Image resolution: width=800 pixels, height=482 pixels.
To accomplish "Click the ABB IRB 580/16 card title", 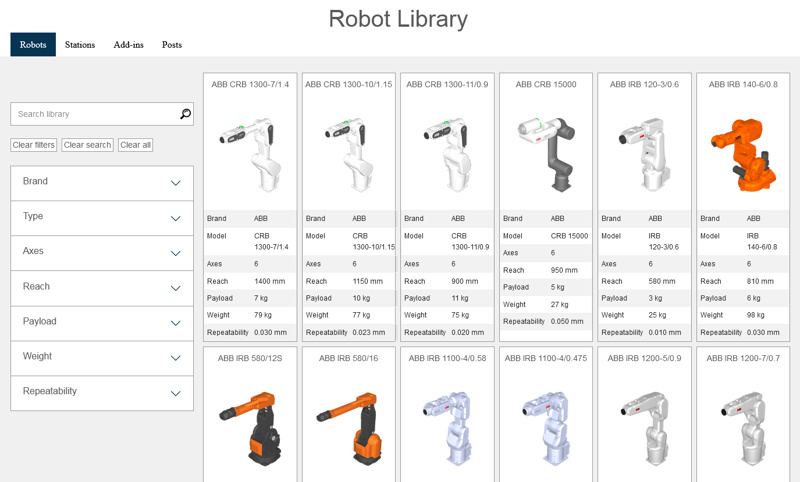I will pos(349,358).
